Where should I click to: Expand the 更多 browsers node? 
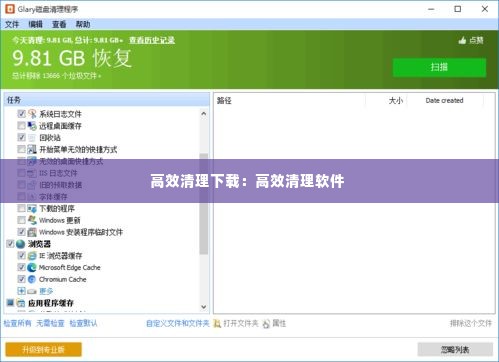pos(21,291)
